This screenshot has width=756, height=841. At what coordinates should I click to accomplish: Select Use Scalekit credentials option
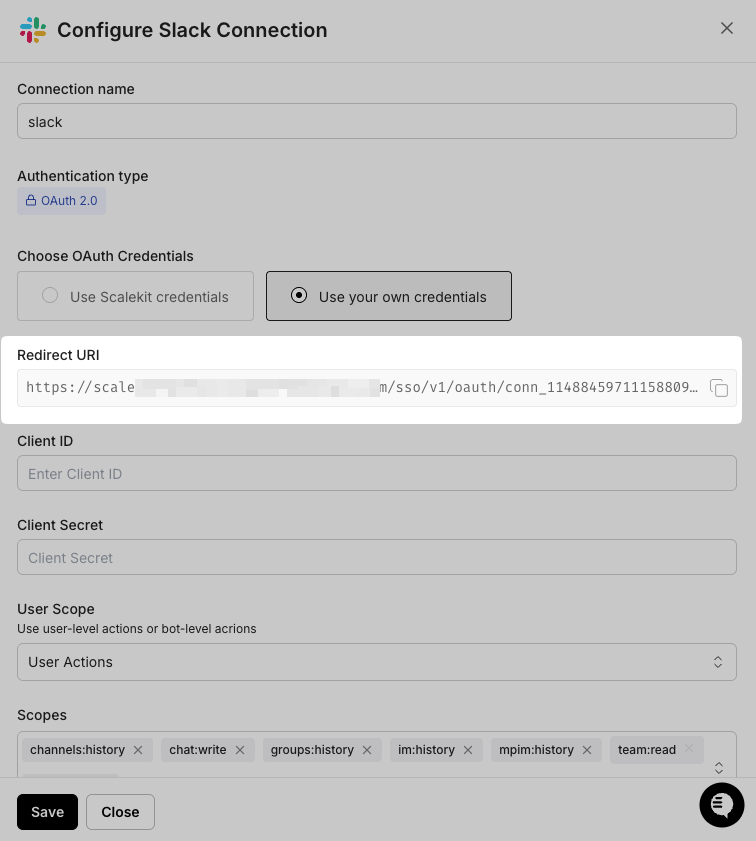(135, 296)
